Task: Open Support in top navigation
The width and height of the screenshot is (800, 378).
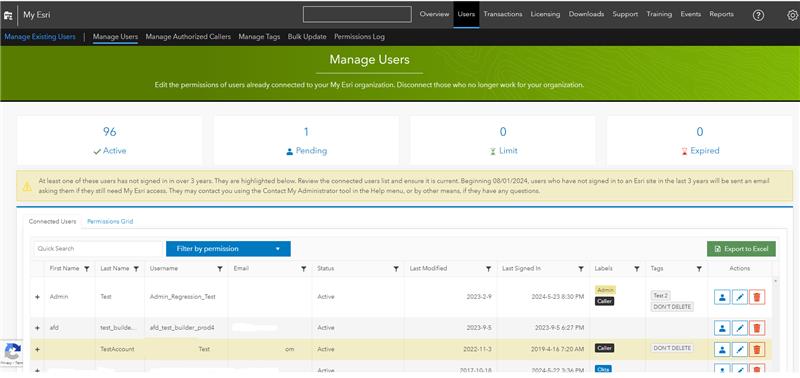Action: [x=626, y=14]
